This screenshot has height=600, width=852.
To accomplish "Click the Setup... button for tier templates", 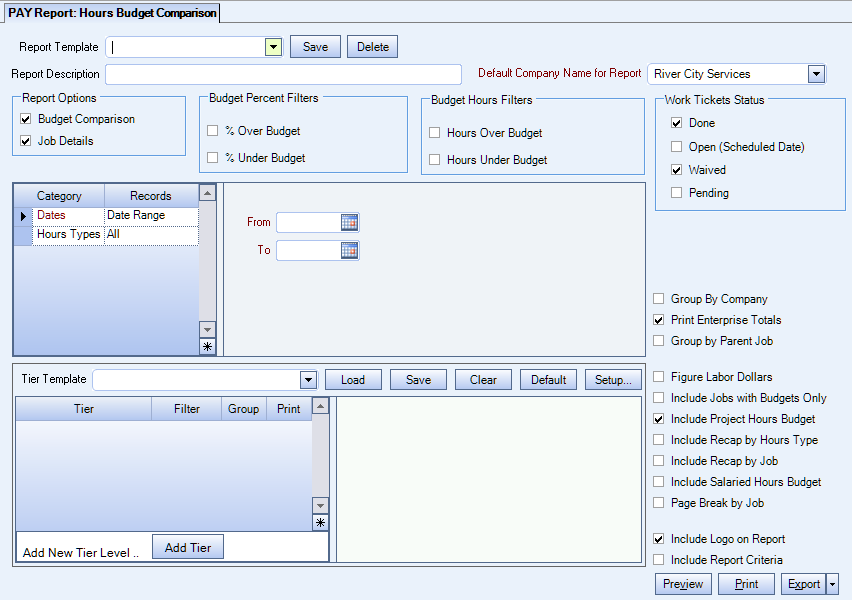I will coord(613,380).
